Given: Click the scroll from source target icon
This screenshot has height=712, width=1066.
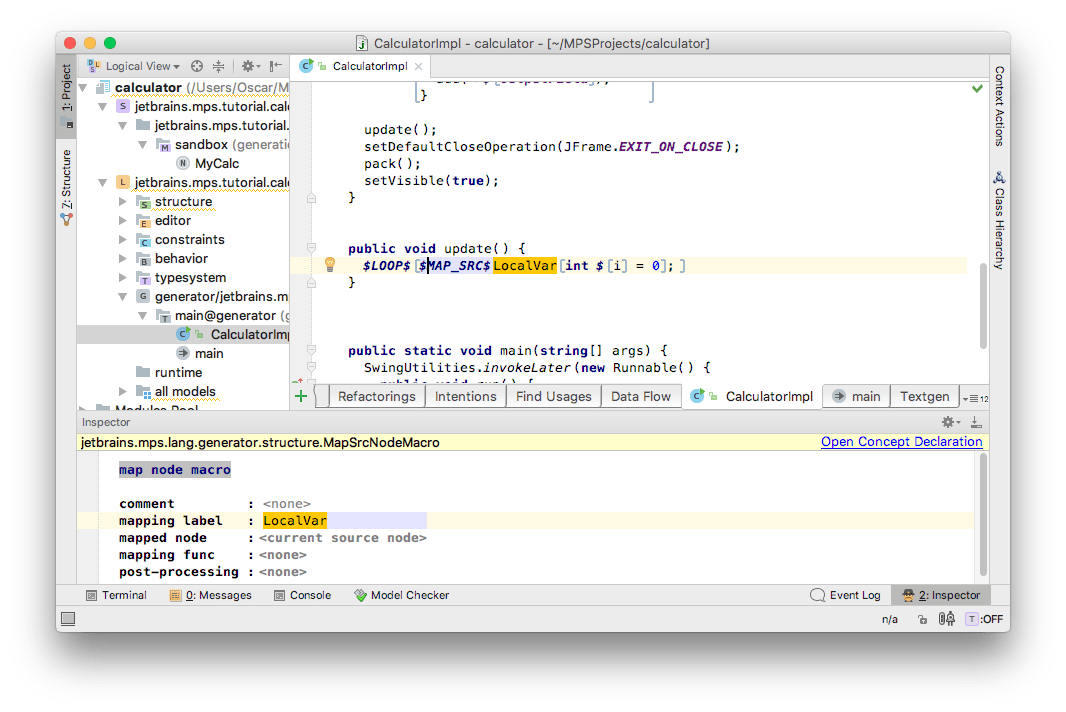Looking at the screenshot, I should click(197, 66).
